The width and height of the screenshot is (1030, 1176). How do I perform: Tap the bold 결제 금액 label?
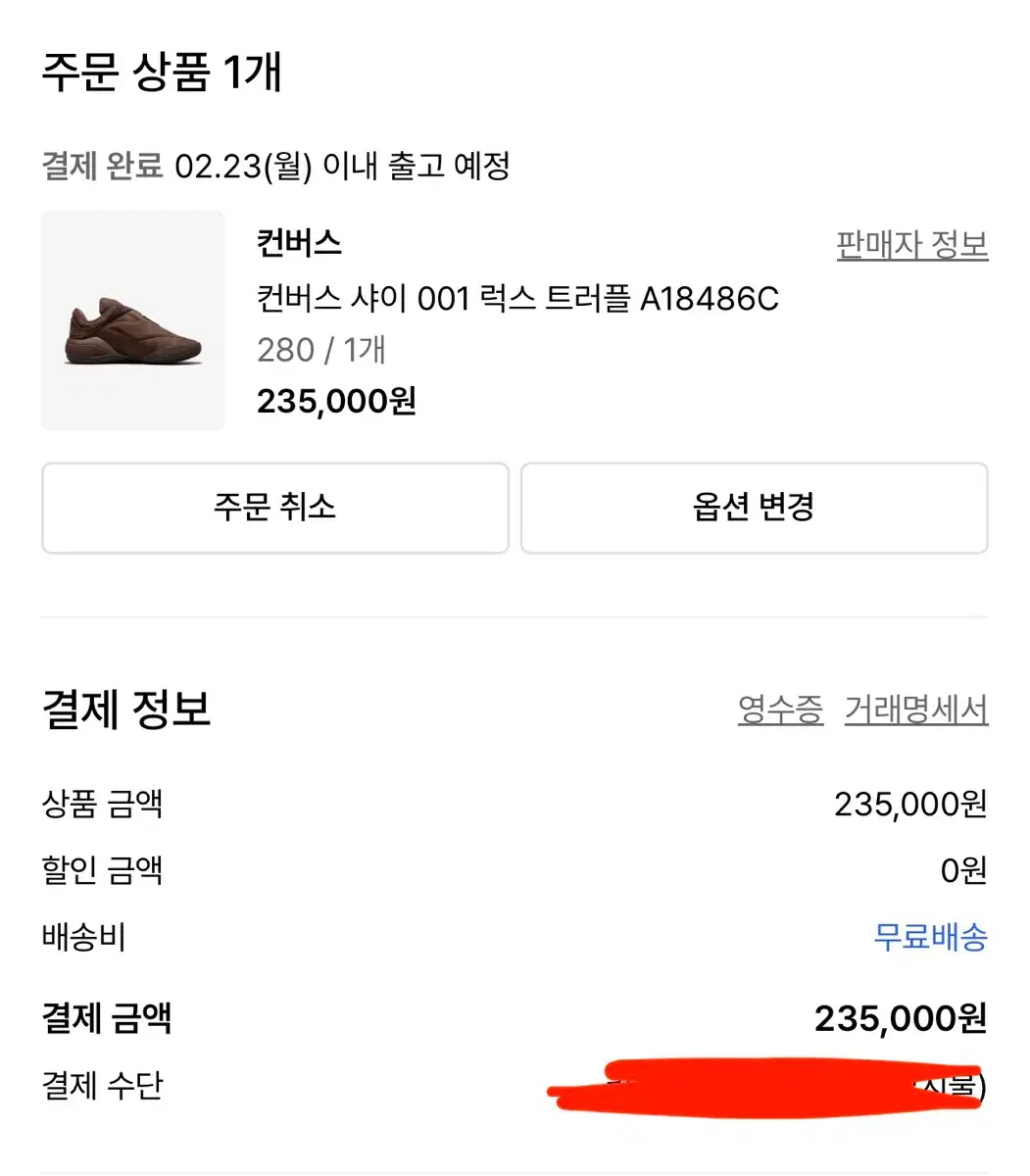pos(106,1018)
